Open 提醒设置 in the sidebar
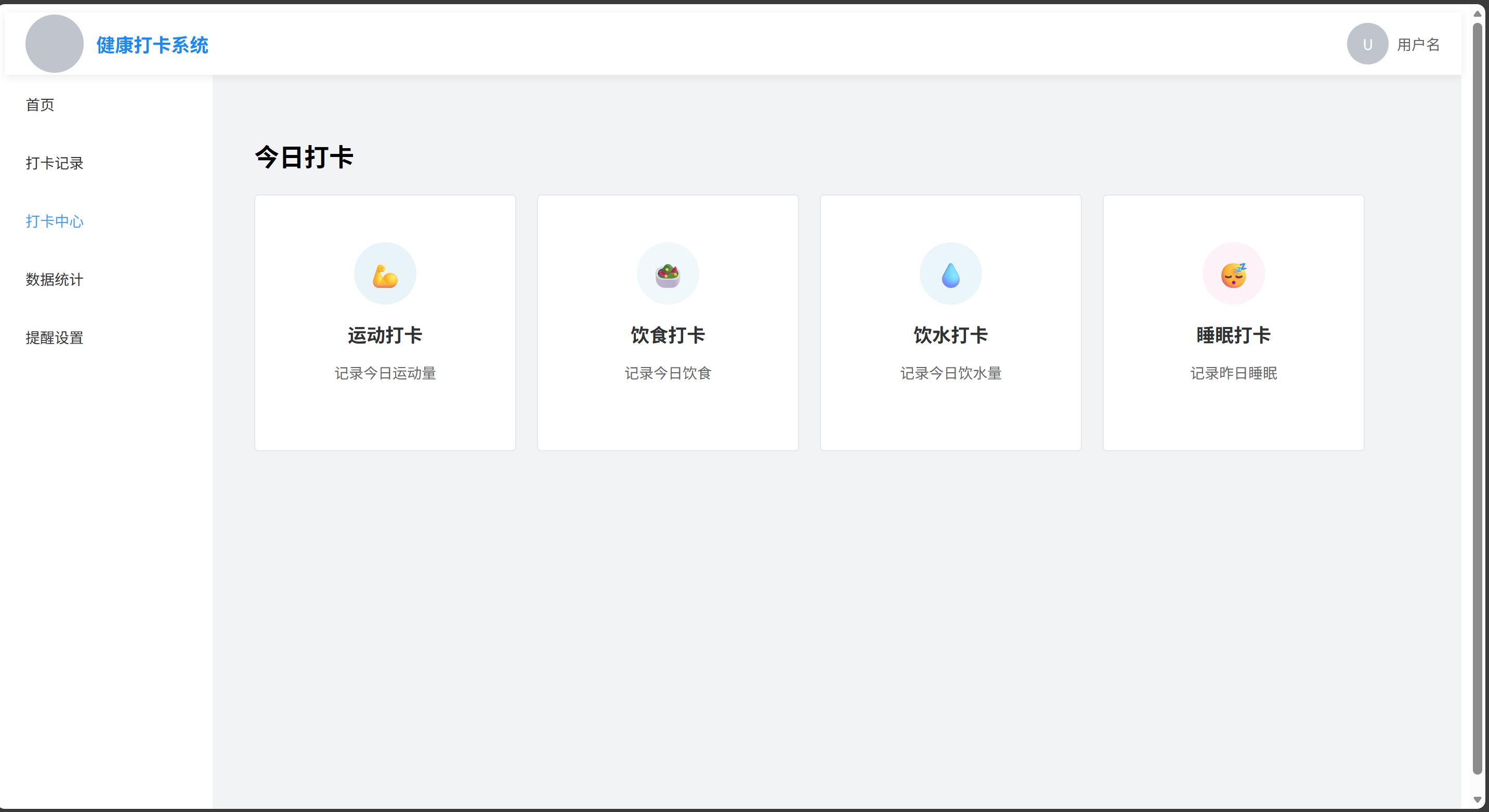This screenshot has width=1489, height=812. [55, 338]
